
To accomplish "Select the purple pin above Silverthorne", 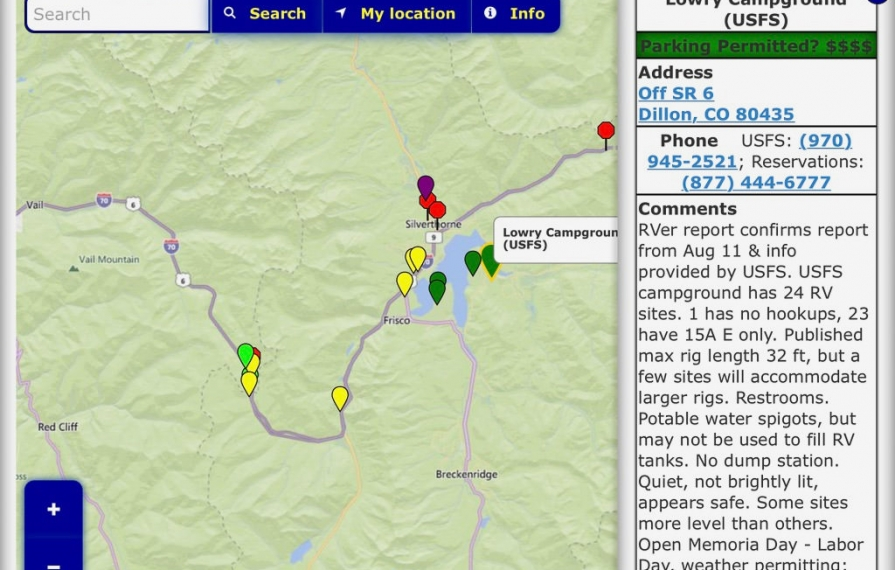I will 425,185.
